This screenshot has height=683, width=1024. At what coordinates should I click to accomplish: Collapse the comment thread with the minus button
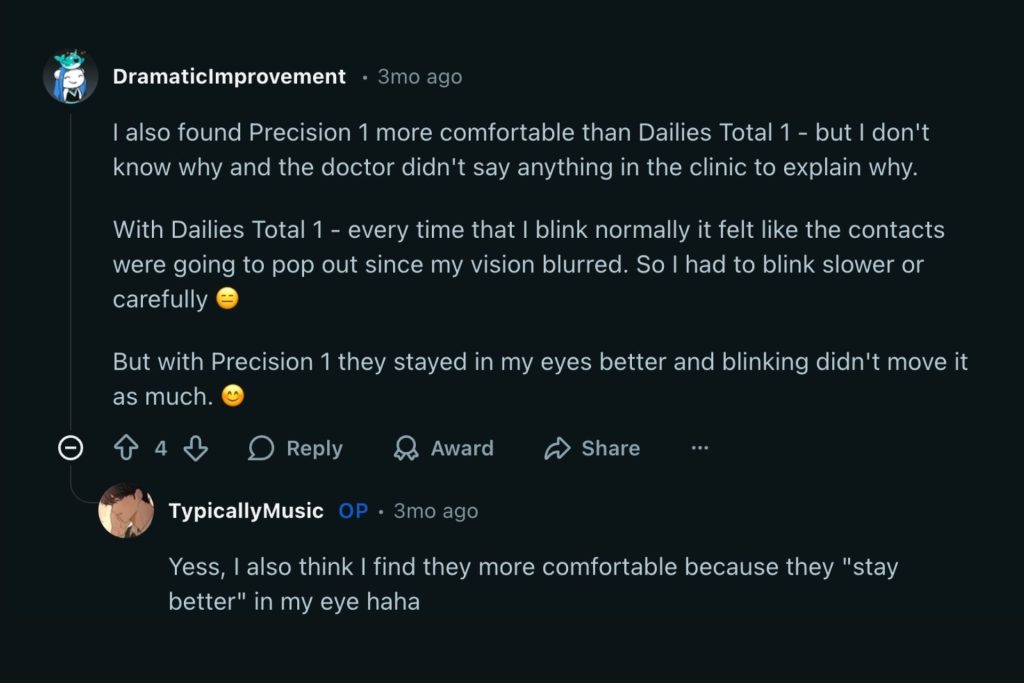[70, 448]
